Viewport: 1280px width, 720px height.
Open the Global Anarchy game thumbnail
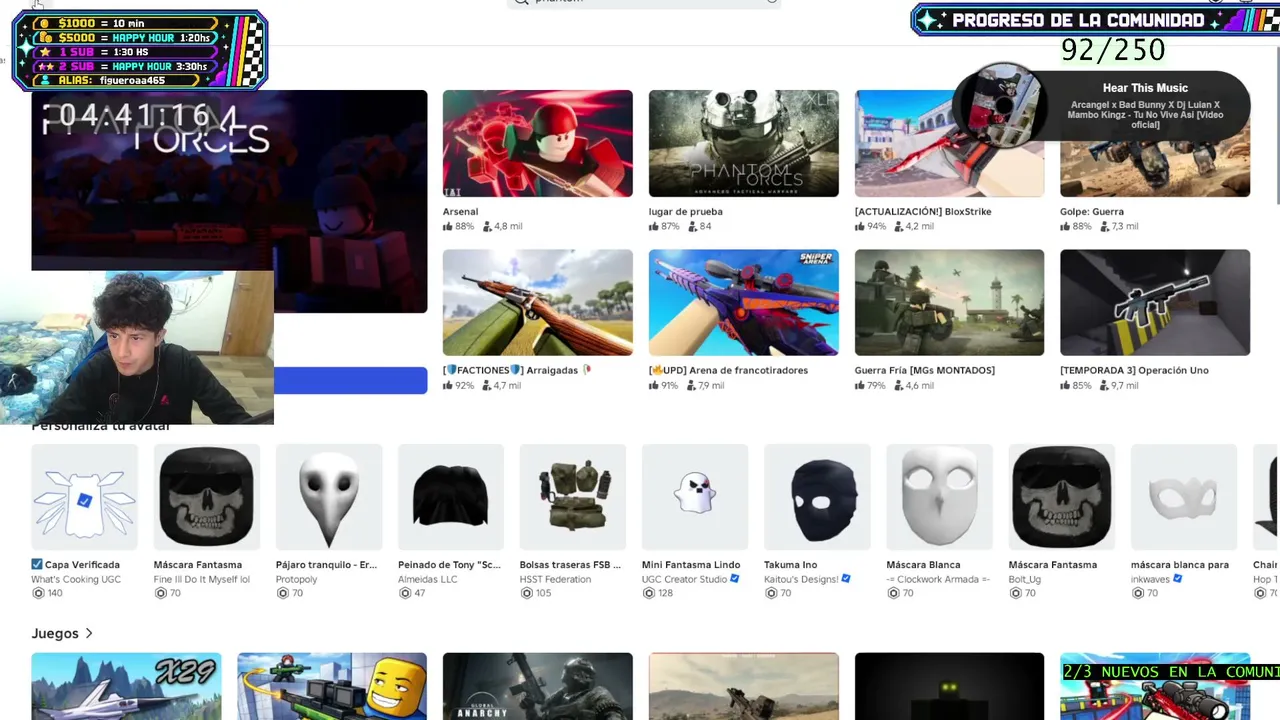(x=538, y=686)
